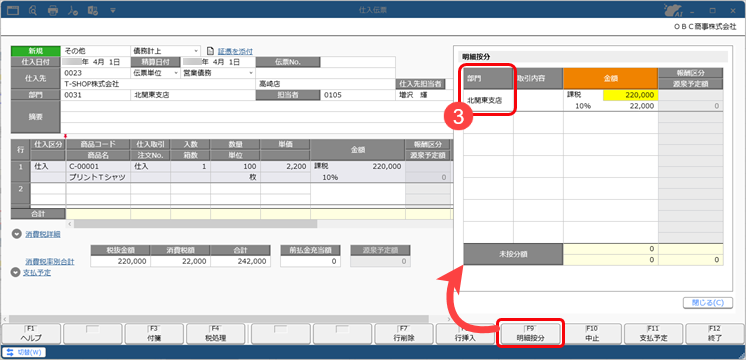
Task: Click the 行挿入 function key
Action: tap(466, 333)
